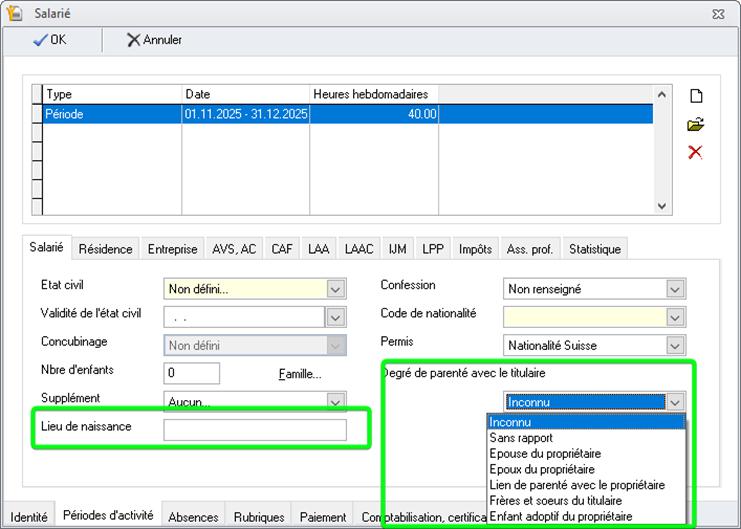Image resolution: width=741 pixels, height=529 pixels.
Task: Select Enfant adoptif du propriétaire option
Action: [560, 516]
